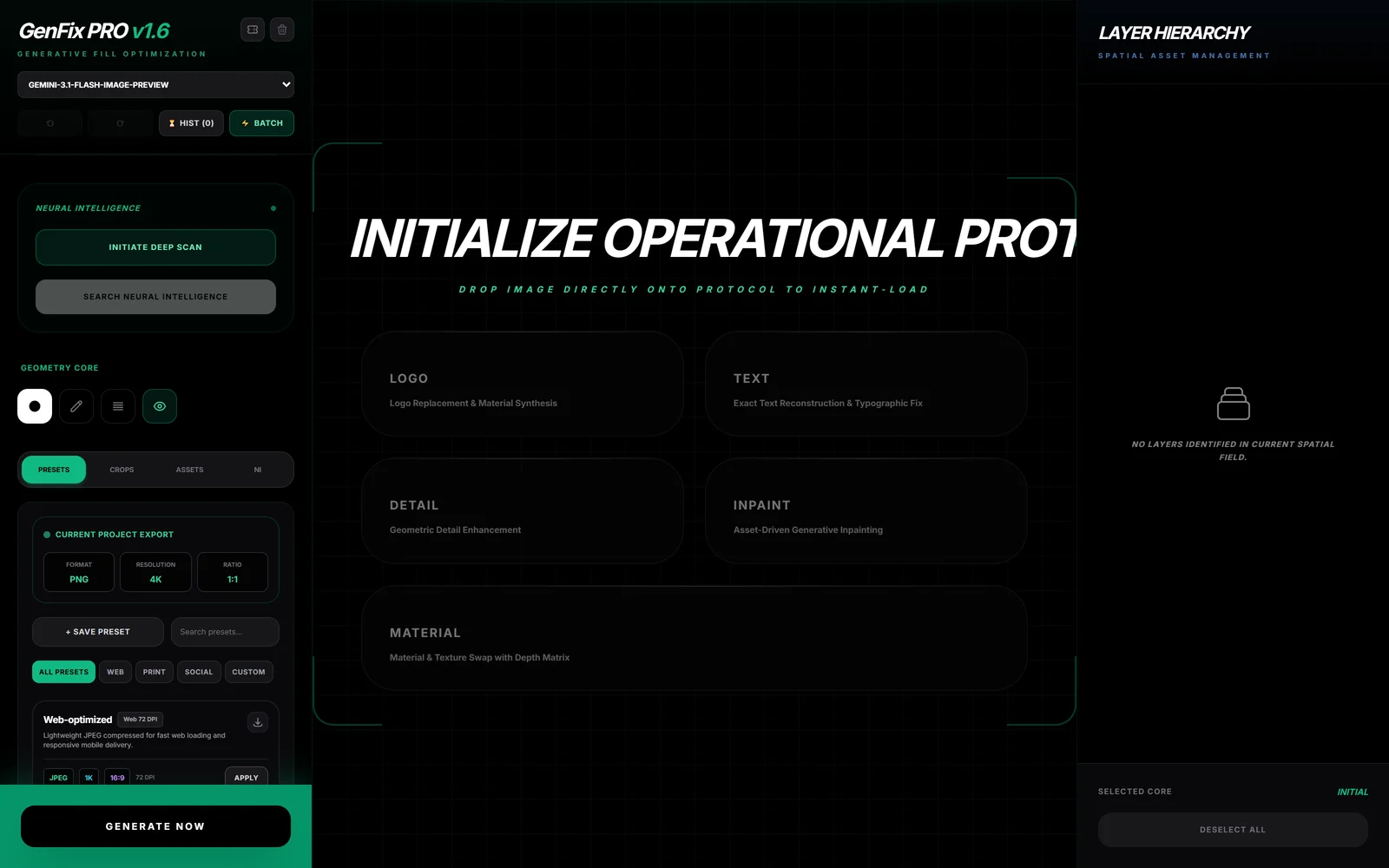Image resolution: width=1389 pixels, height=868 pixels.
Task: Open the BATCH processing mode
Action: click(261, 123)
